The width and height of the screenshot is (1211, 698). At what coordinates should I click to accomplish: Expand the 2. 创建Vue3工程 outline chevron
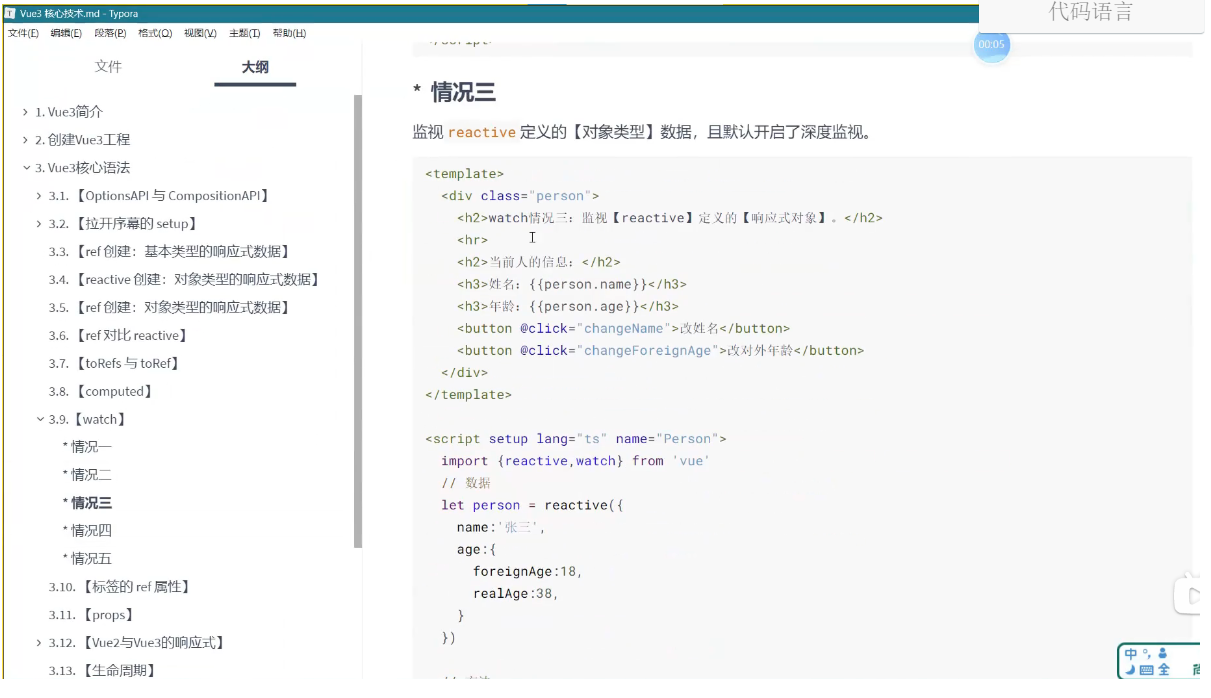pyautogui.click(x=25, y=140)
